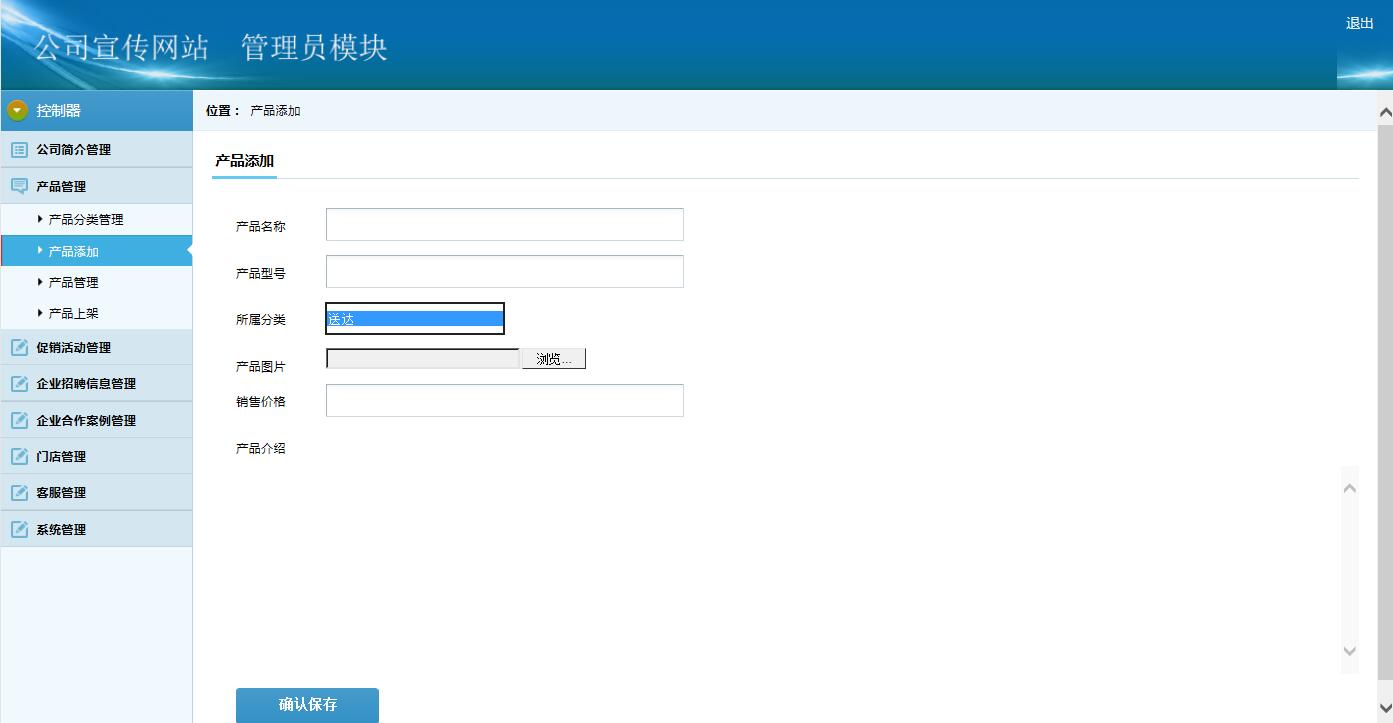The height and width of the screenshot is (723, 1393).
Task: Click the 产品添加 section tab heading
Action: [244, 161]
